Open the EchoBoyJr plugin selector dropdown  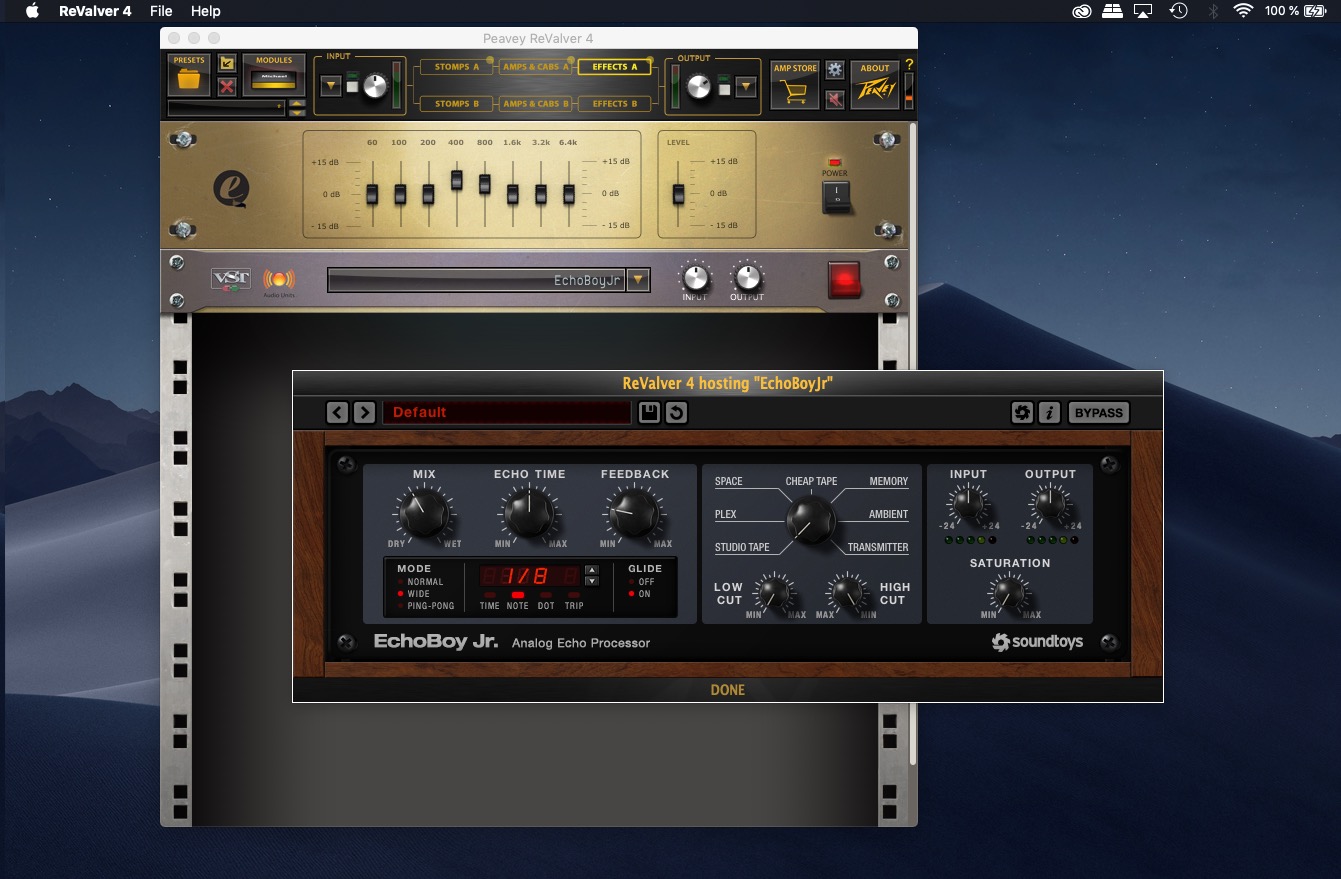pyautogui.click(x=637, y=279)
